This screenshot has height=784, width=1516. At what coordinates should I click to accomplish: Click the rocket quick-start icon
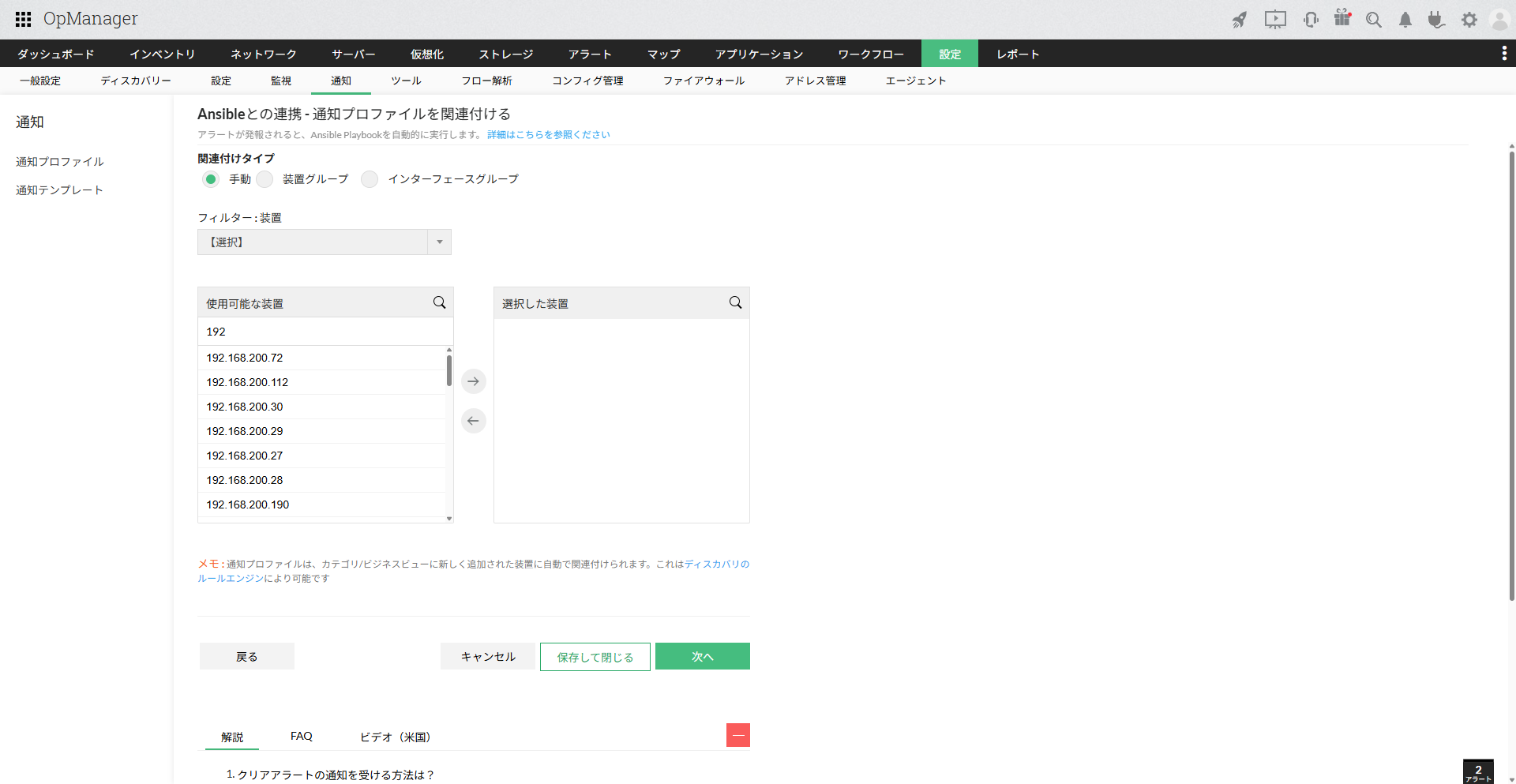(x=1240, y=20)
